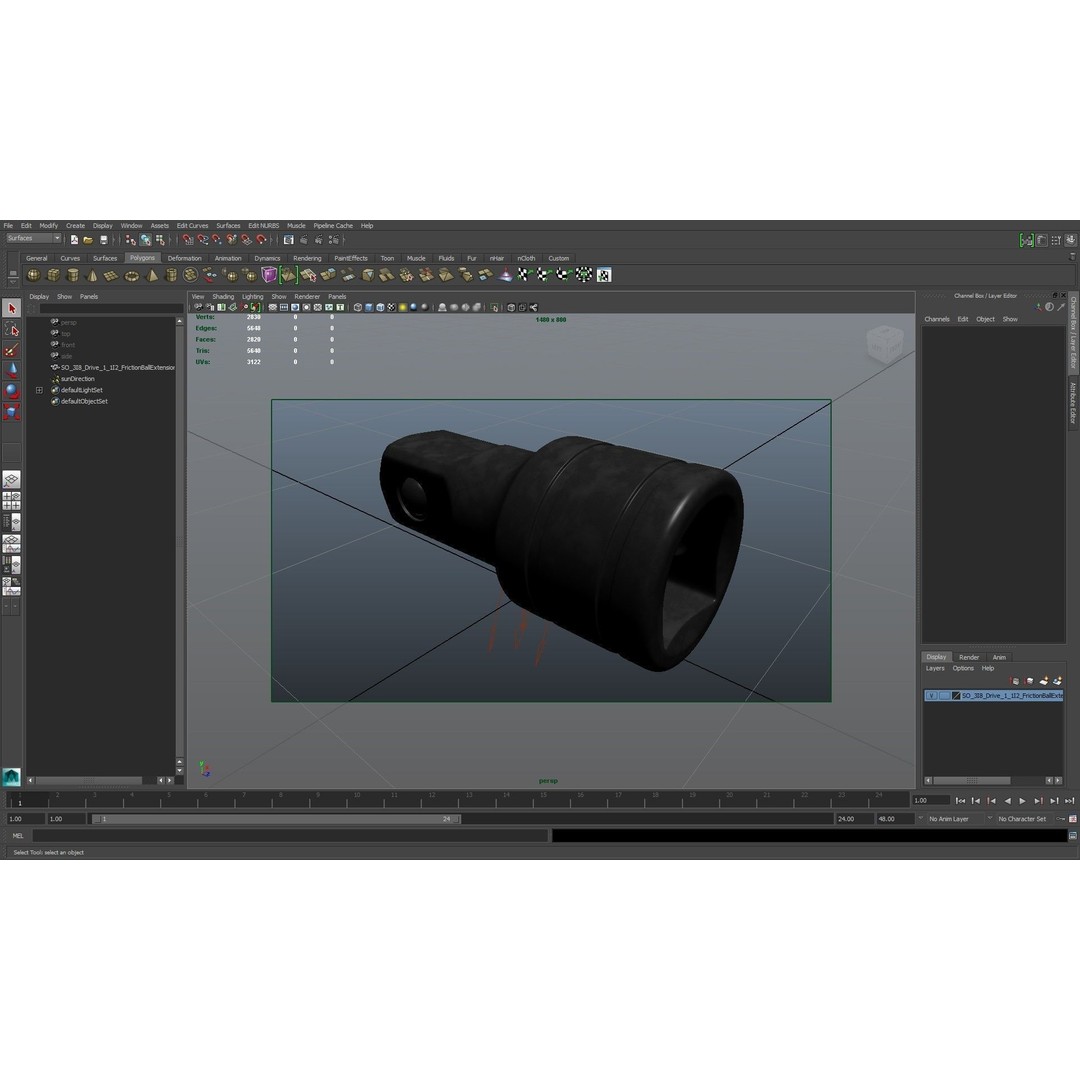Create layer from selected objects icon
Viewport: 1080px width, 1080px height.
[1057, 681]
